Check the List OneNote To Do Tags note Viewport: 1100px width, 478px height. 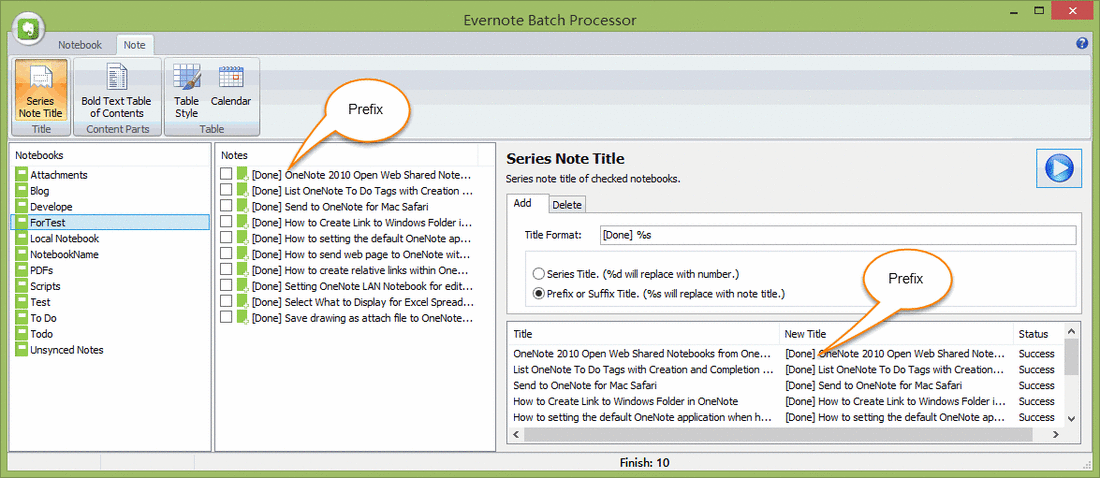click(x=226, y=190)
